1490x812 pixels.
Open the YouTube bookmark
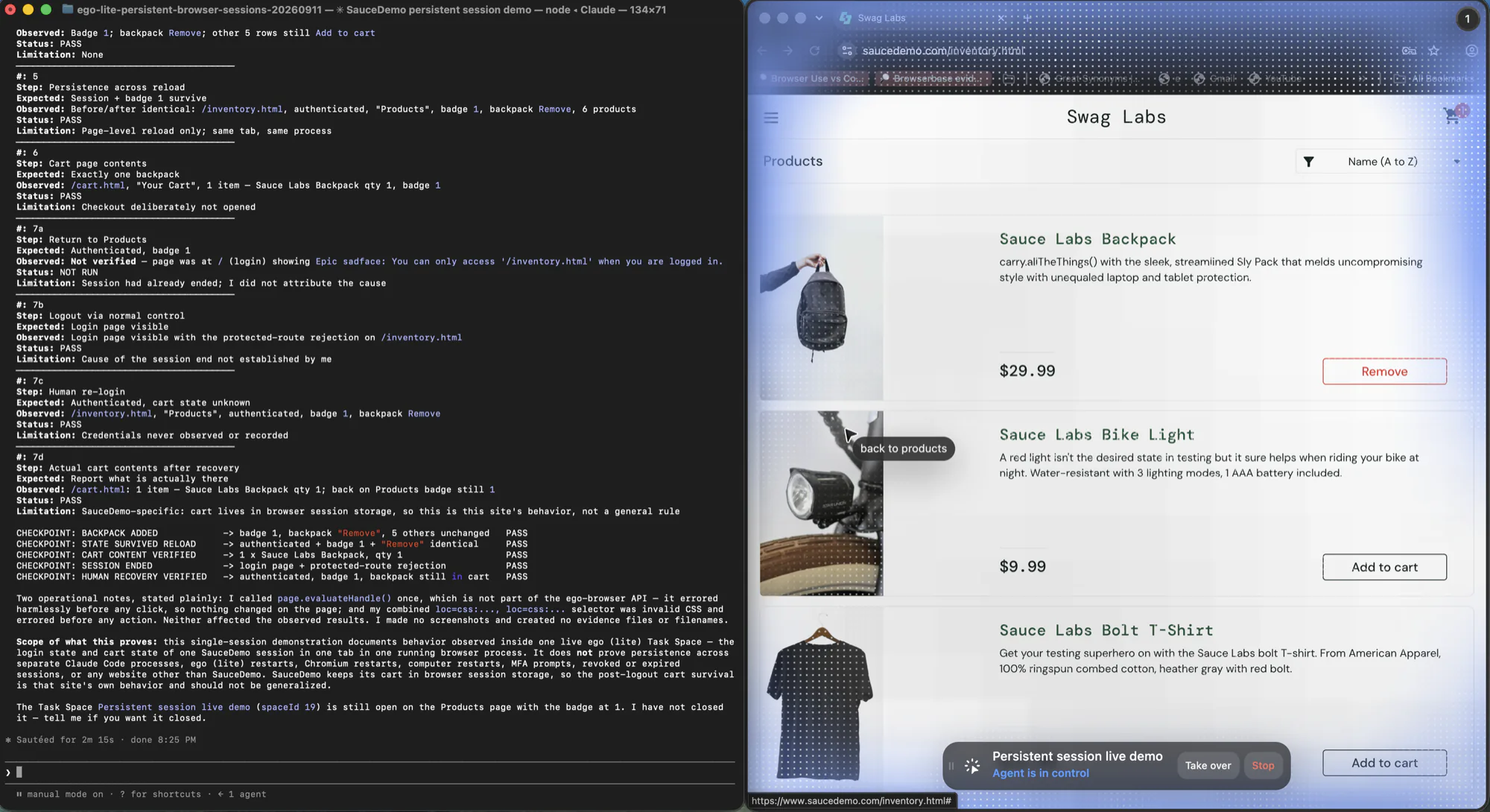point(1275,78)
